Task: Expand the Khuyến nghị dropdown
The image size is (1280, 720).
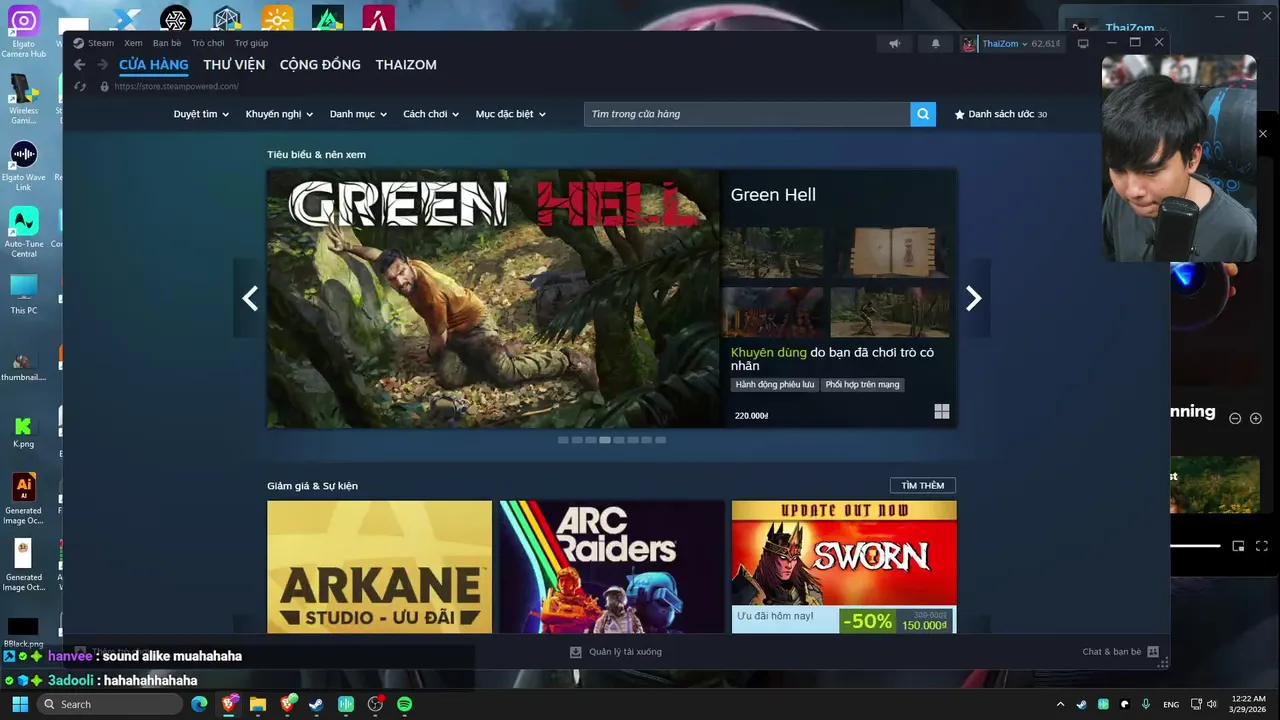Action: tap(279, 114)
